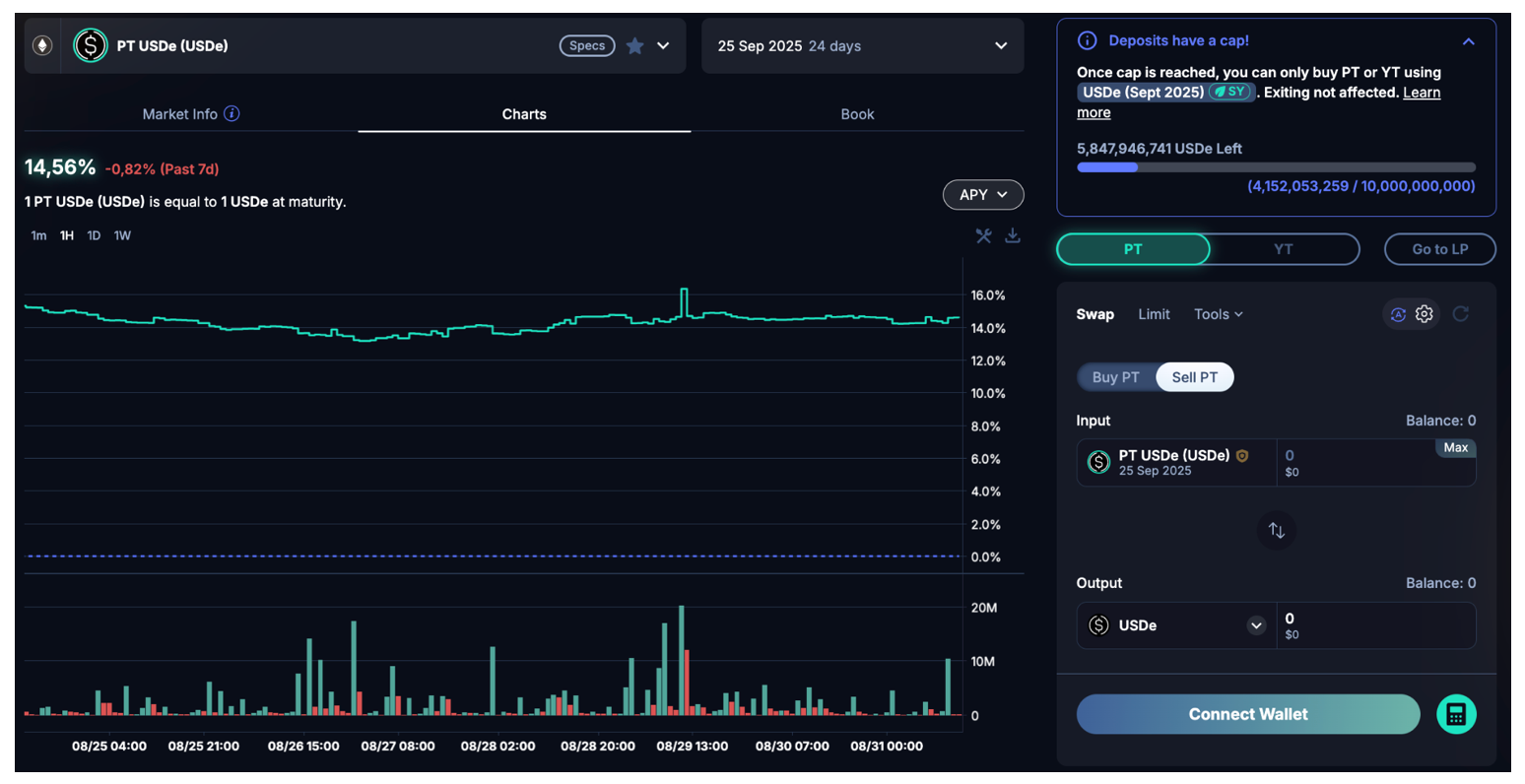The height and width of the screenshot is (784, 1525).
Task: Click the favorite star icon
Action: 635,46
